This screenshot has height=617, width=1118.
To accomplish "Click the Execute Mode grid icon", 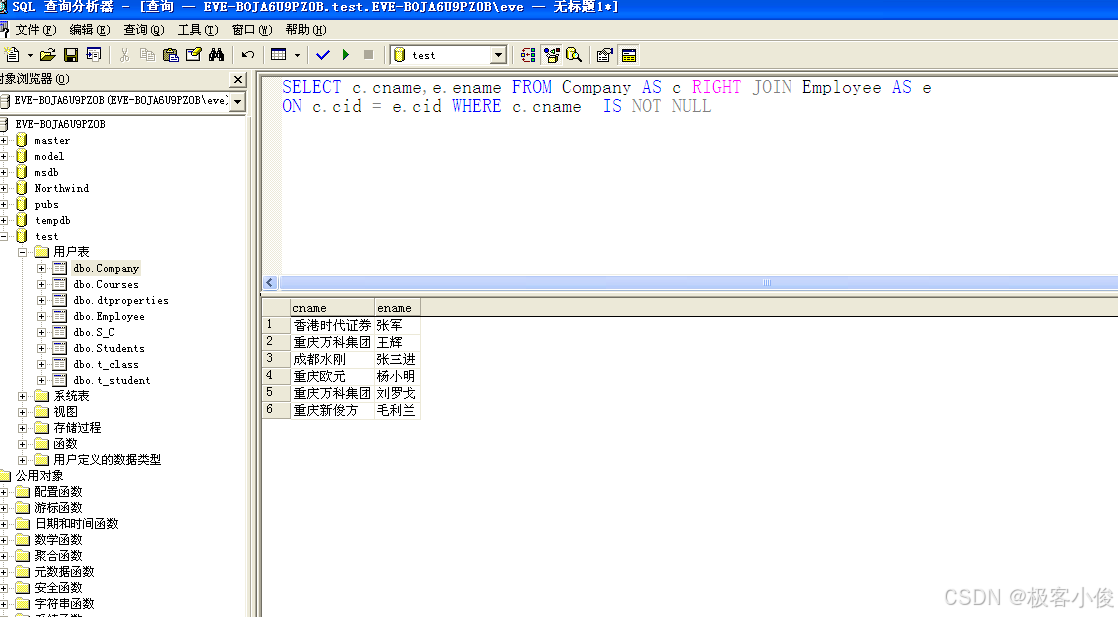I will [x=279, y=55].
